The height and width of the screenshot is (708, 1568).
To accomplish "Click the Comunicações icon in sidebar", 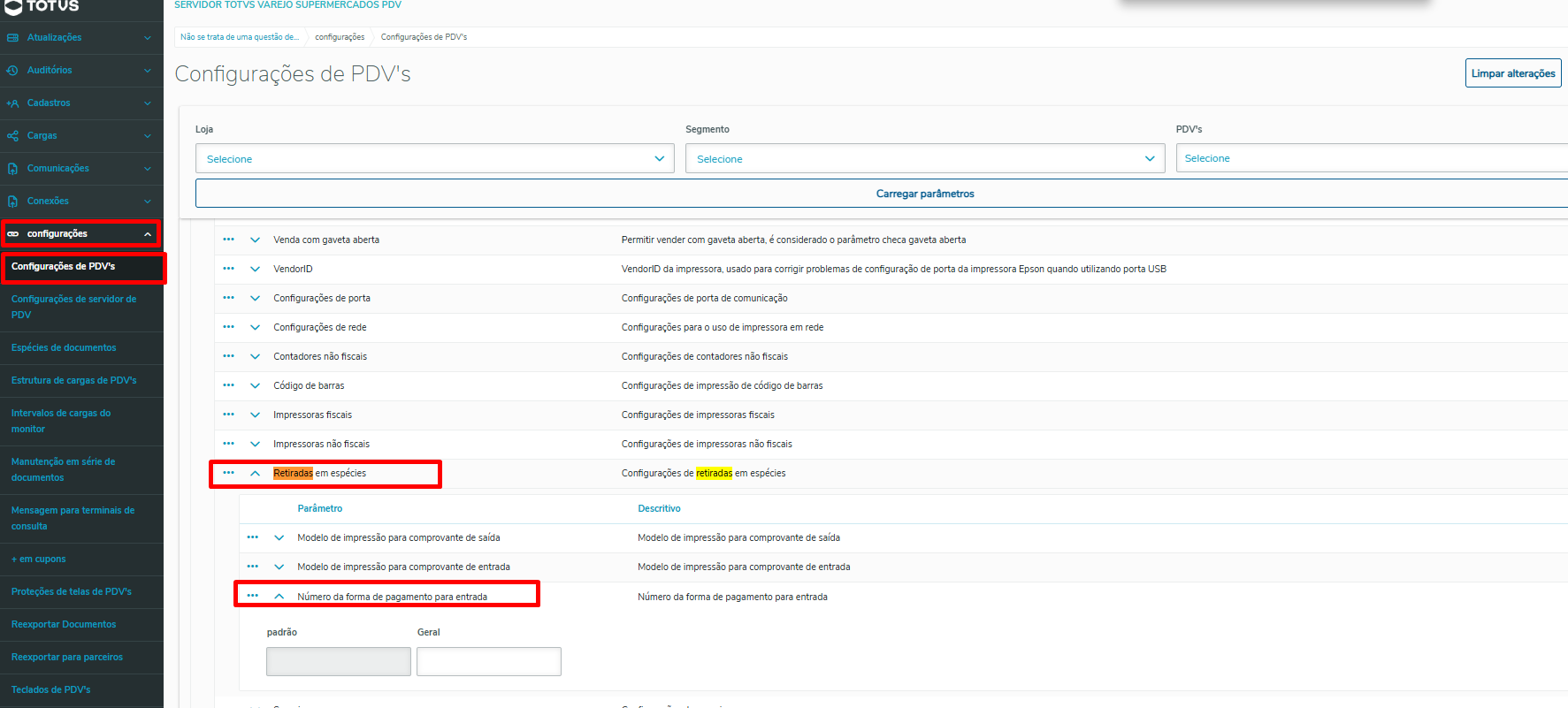I will point(12,169).
